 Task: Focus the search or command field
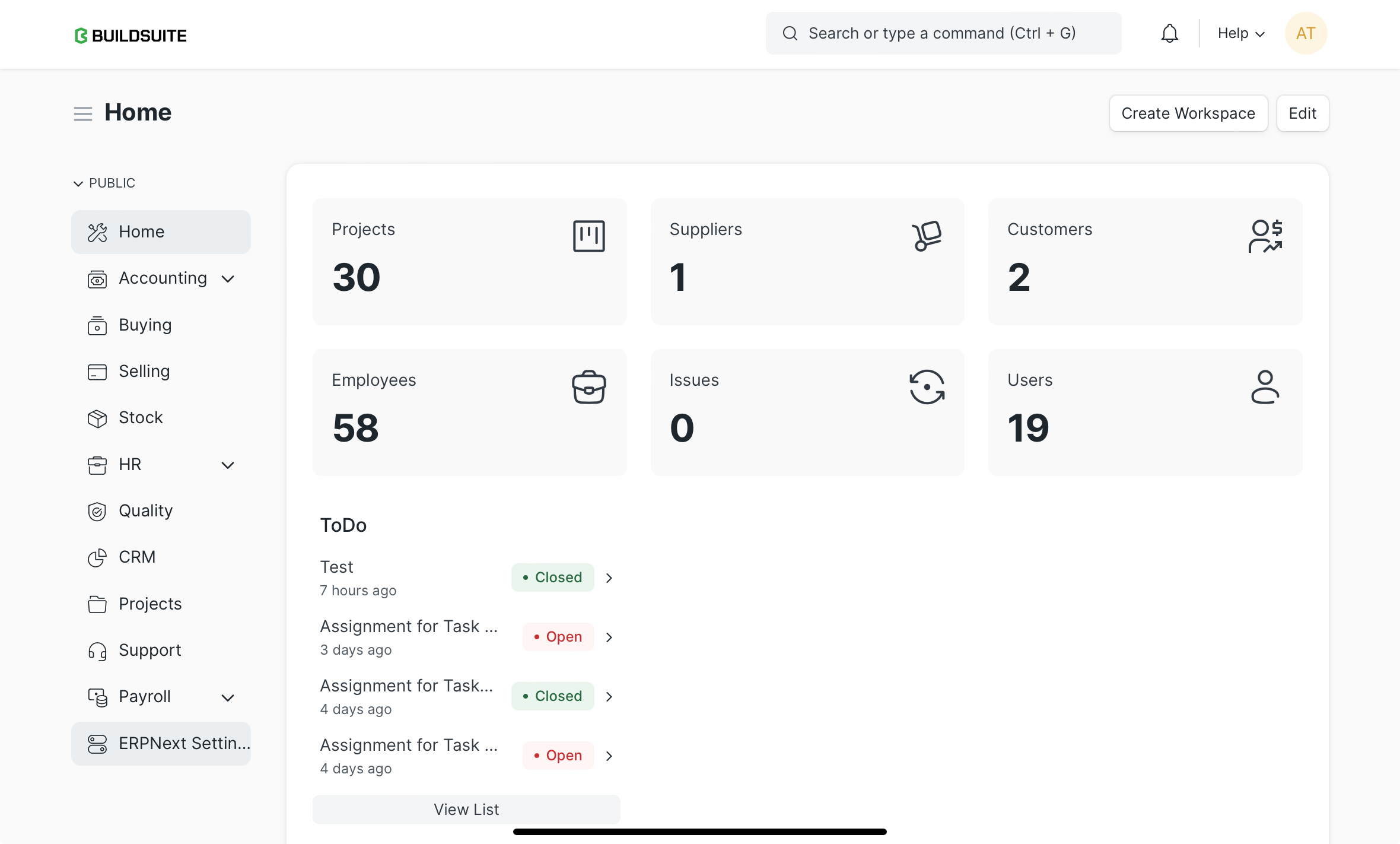pos(943,33)
